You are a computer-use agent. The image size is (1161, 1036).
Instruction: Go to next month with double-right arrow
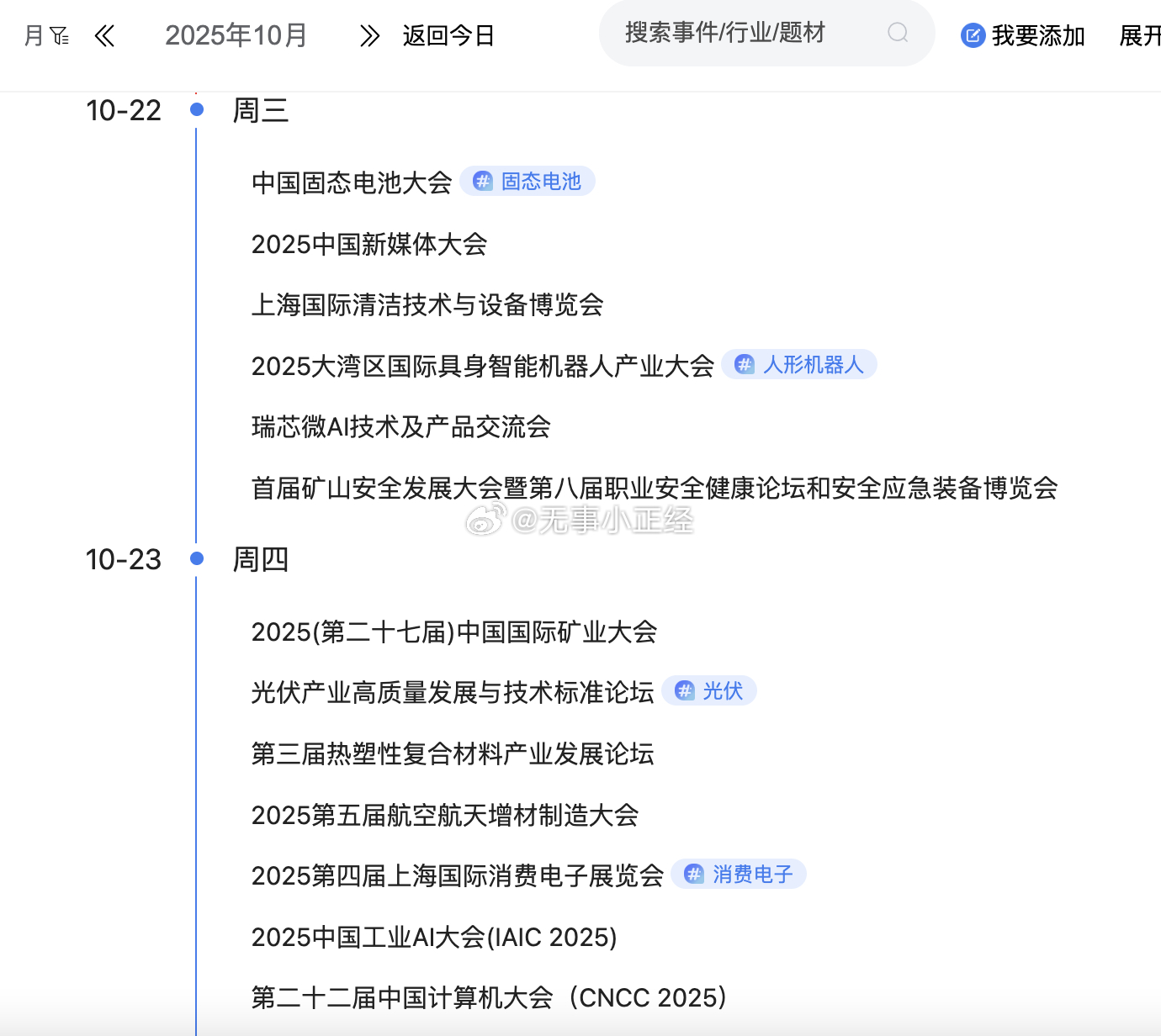[369, 35]
